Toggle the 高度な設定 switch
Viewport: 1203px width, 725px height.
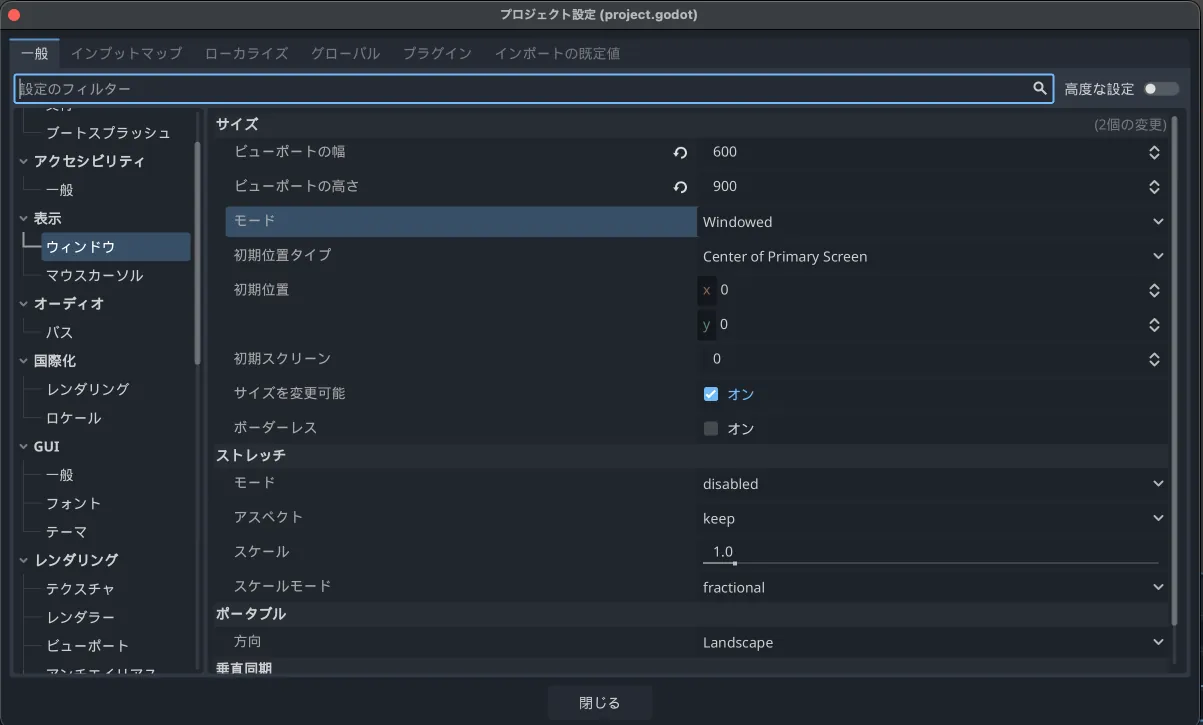1160,88
